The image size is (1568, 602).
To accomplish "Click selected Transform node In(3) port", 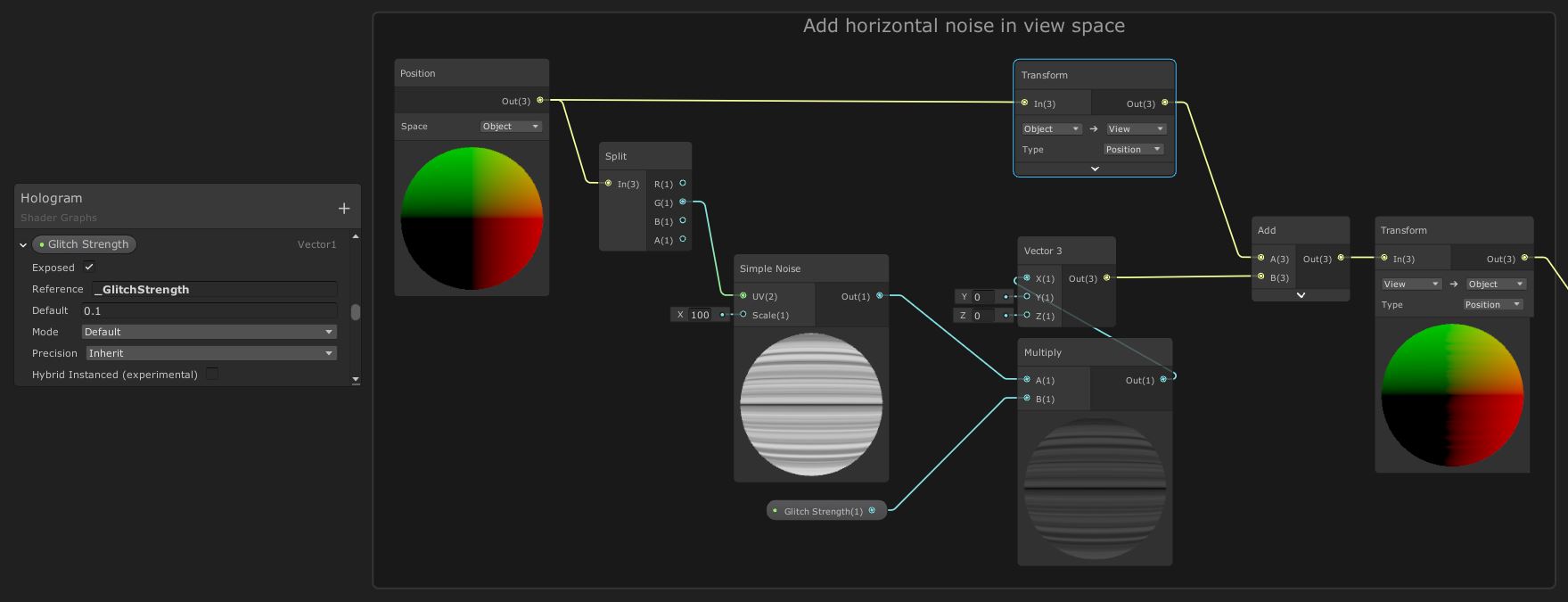I will [1024, 103].
